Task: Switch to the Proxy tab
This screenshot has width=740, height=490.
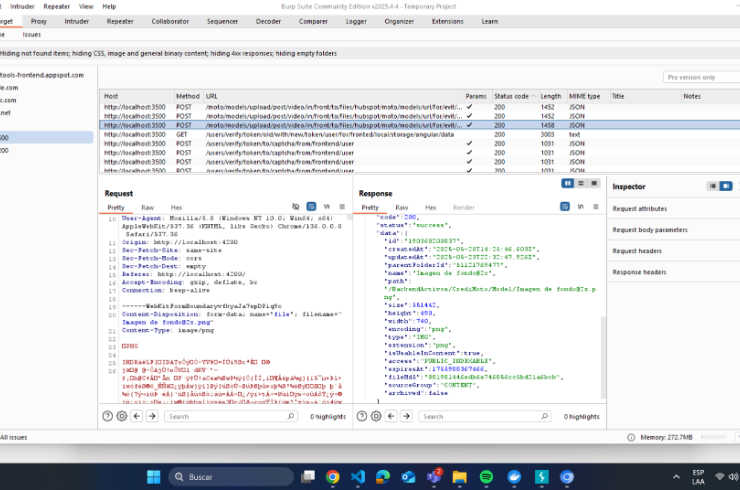Action: click(39, 21)
